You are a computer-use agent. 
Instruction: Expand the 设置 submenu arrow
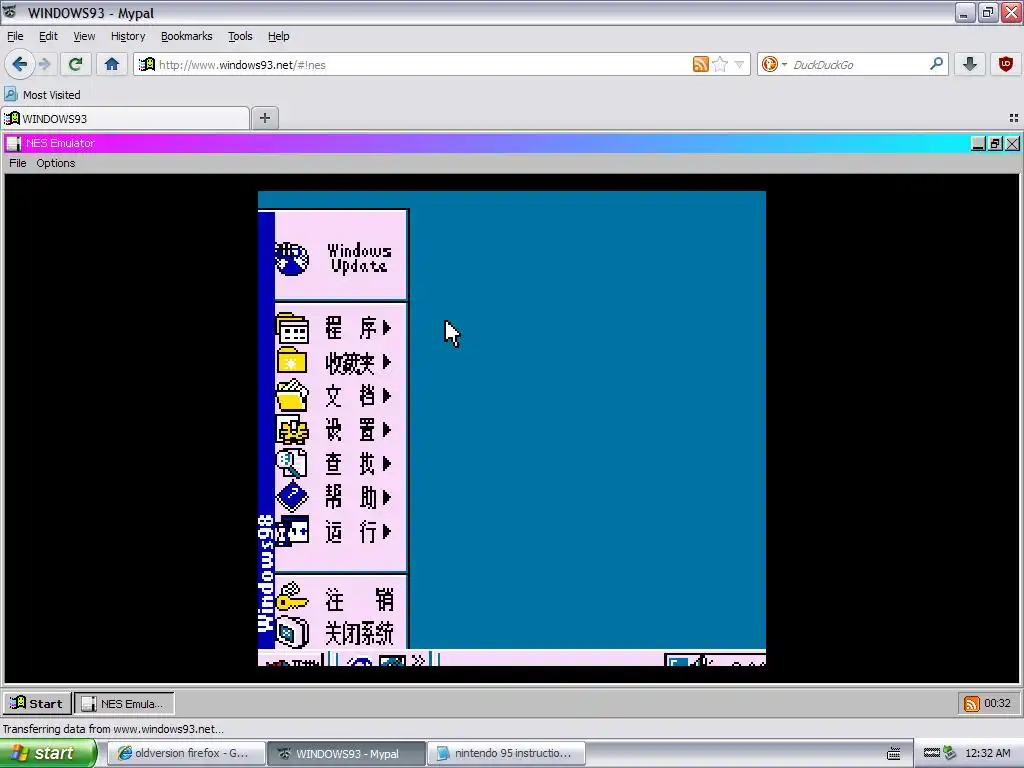[x=387, y=430]
